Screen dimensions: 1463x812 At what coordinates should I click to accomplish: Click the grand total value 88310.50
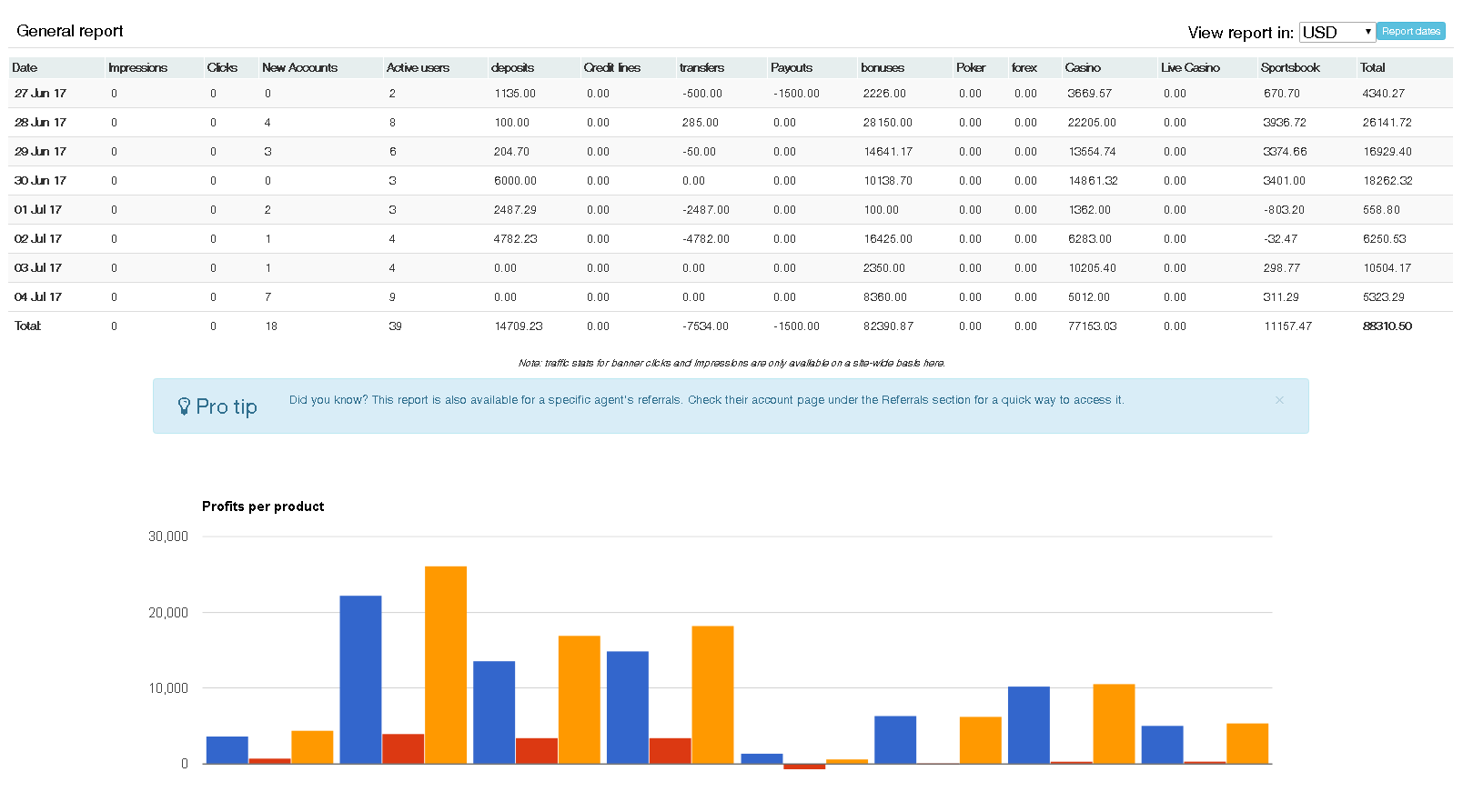click(1387, 326)
